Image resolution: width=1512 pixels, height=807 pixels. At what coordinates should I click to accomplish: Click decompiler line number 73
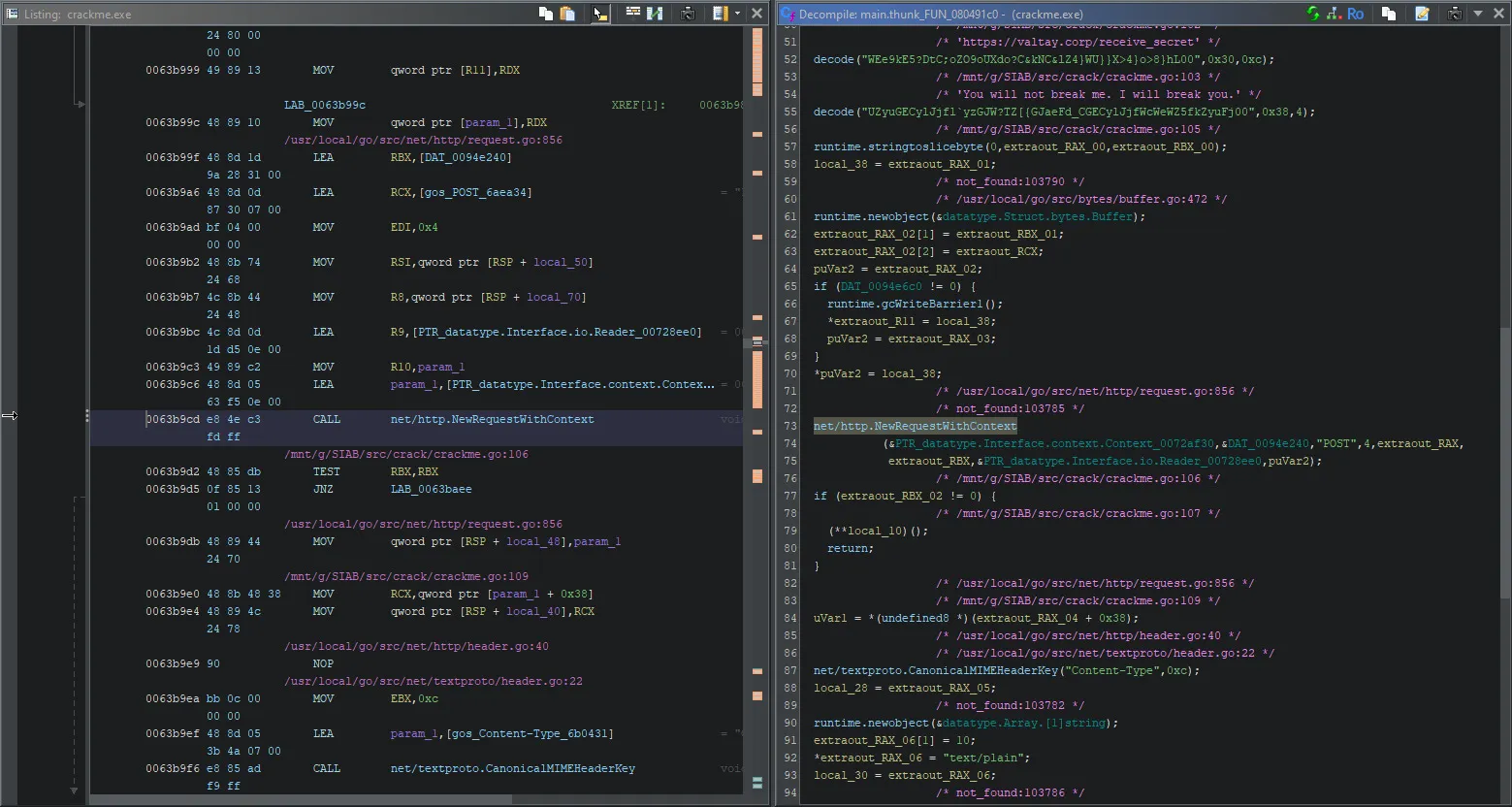coord(789,426)
